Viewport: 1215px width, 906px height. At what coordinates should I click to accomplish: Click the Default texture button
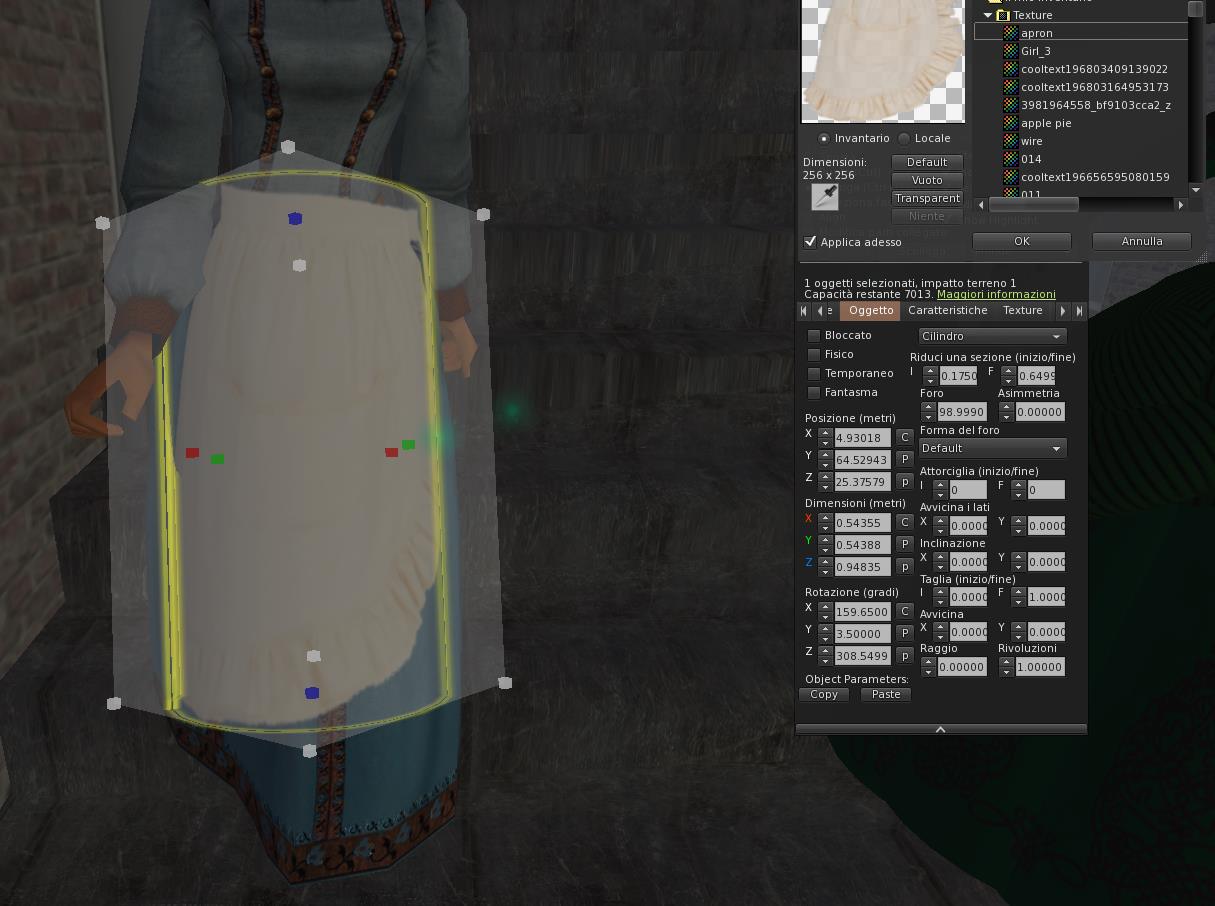click(927, 162)
